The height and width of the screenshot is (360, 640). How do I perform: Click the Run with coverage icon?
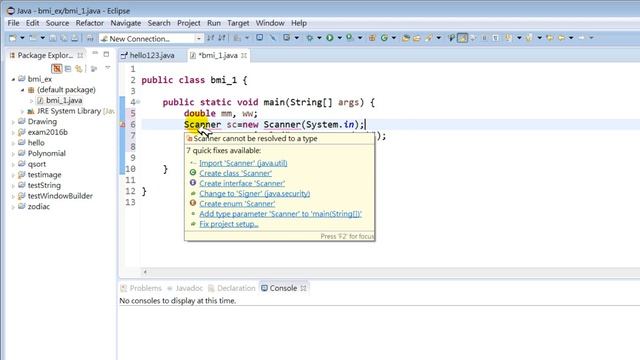pyautogui.click(x=350, y=38)
